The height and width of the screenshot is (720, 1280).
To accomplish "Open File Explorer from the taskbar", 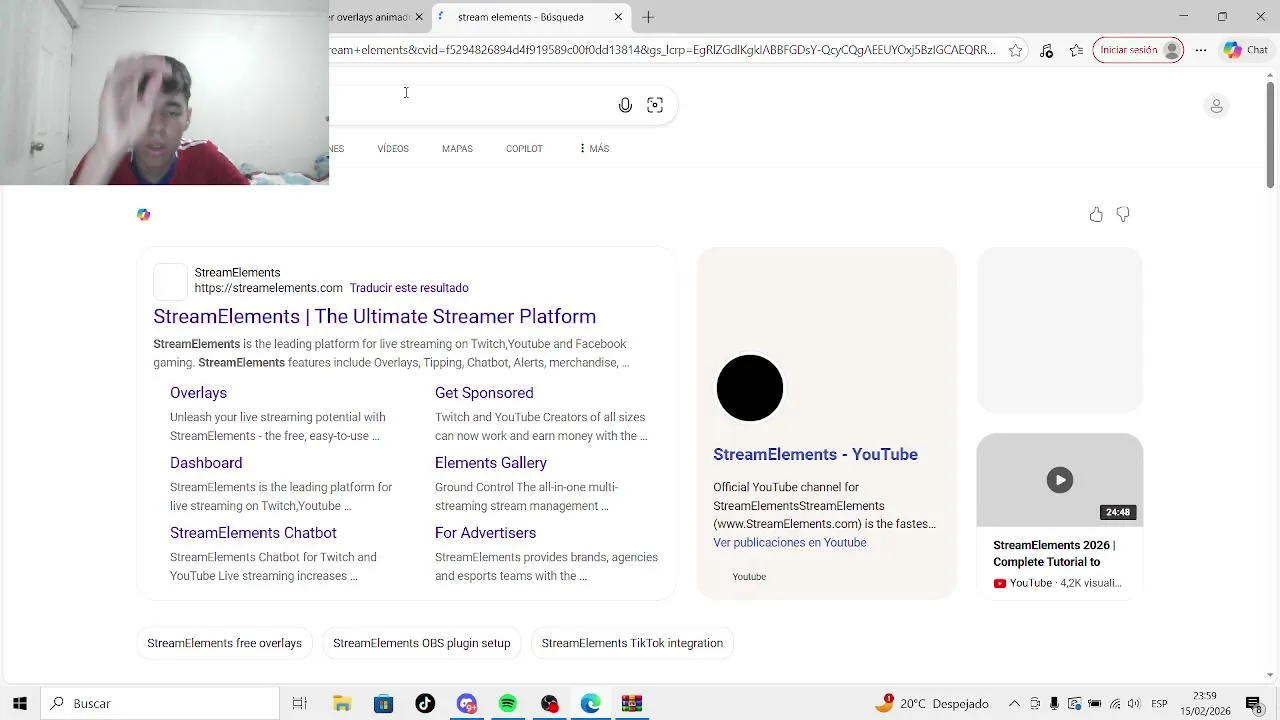I will (342, 703).
